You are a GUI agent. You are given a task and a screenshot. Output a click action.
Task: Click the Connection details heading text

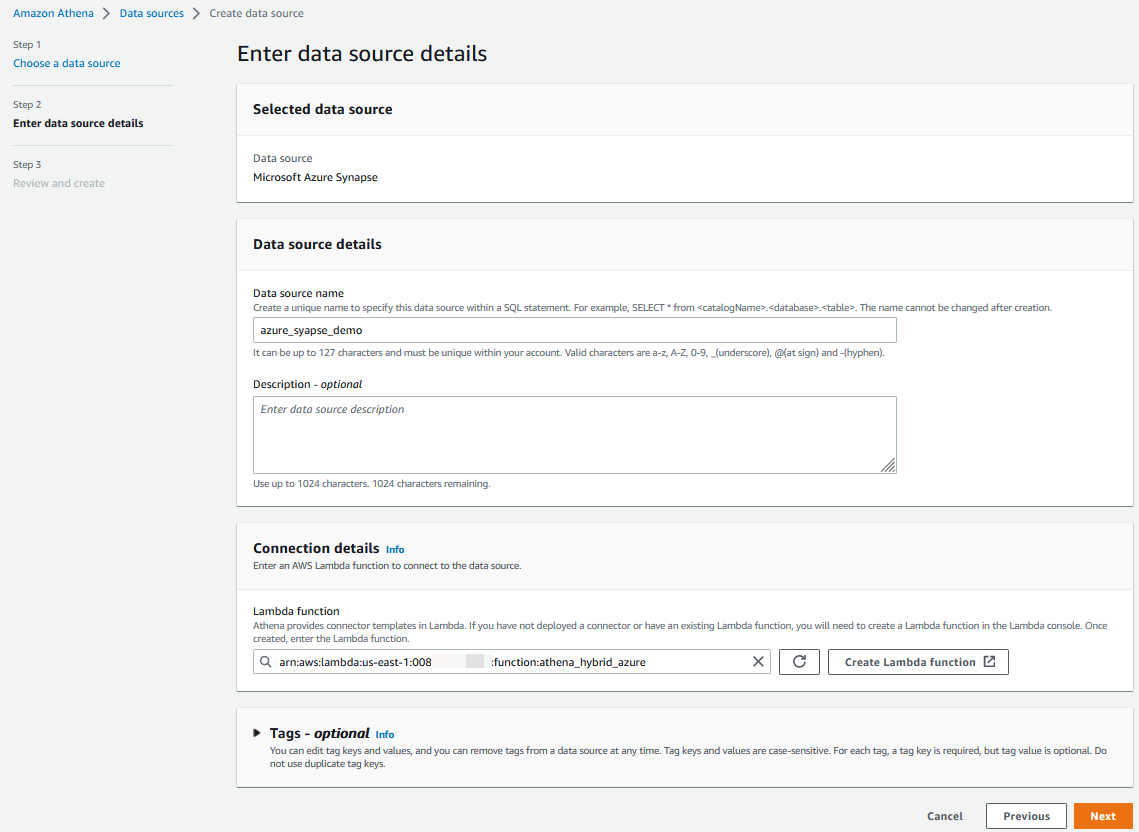point(316,549)
